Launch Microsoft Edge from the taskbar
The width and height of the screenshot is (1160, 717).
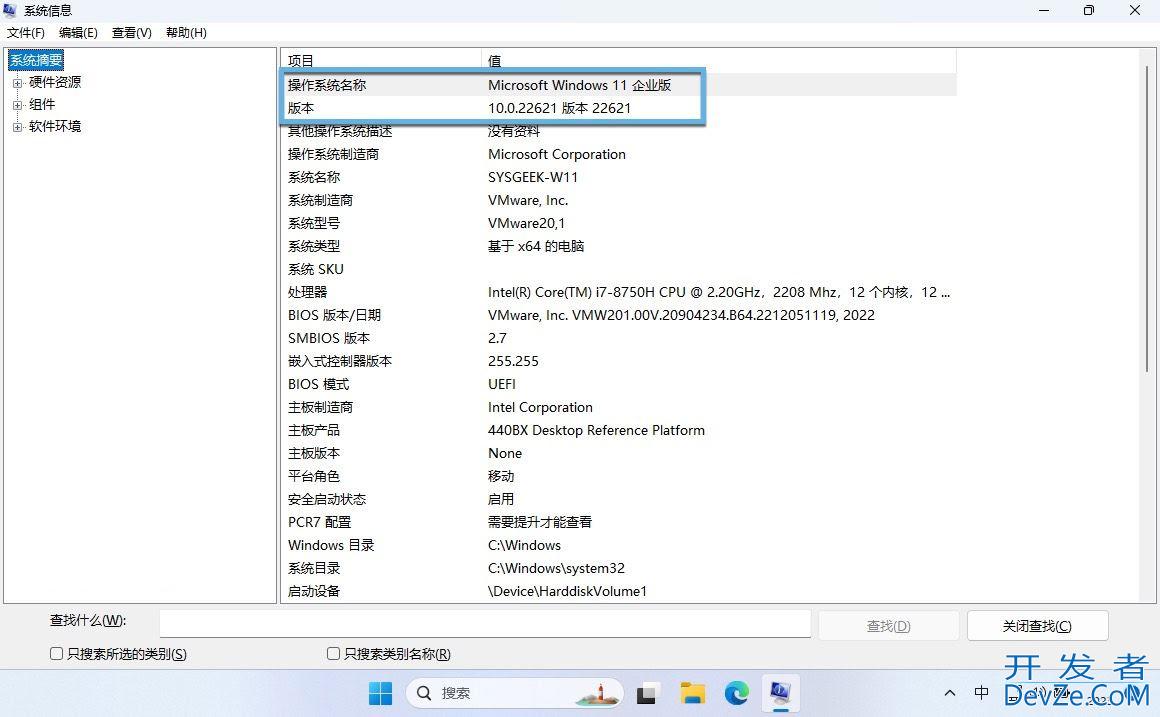point(737,693)
